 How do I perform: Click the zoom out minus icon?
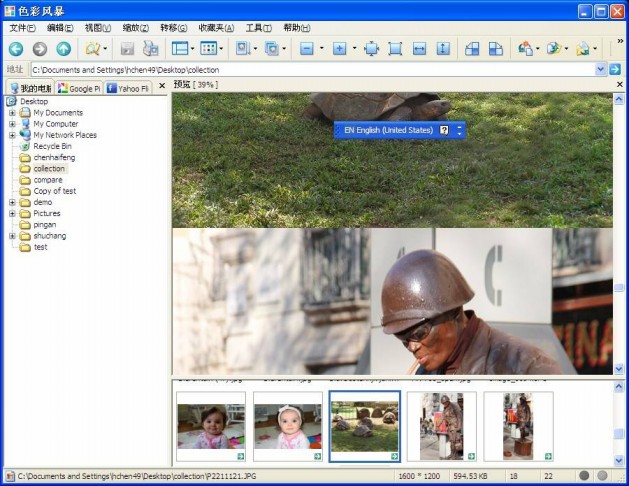(307, 48)
